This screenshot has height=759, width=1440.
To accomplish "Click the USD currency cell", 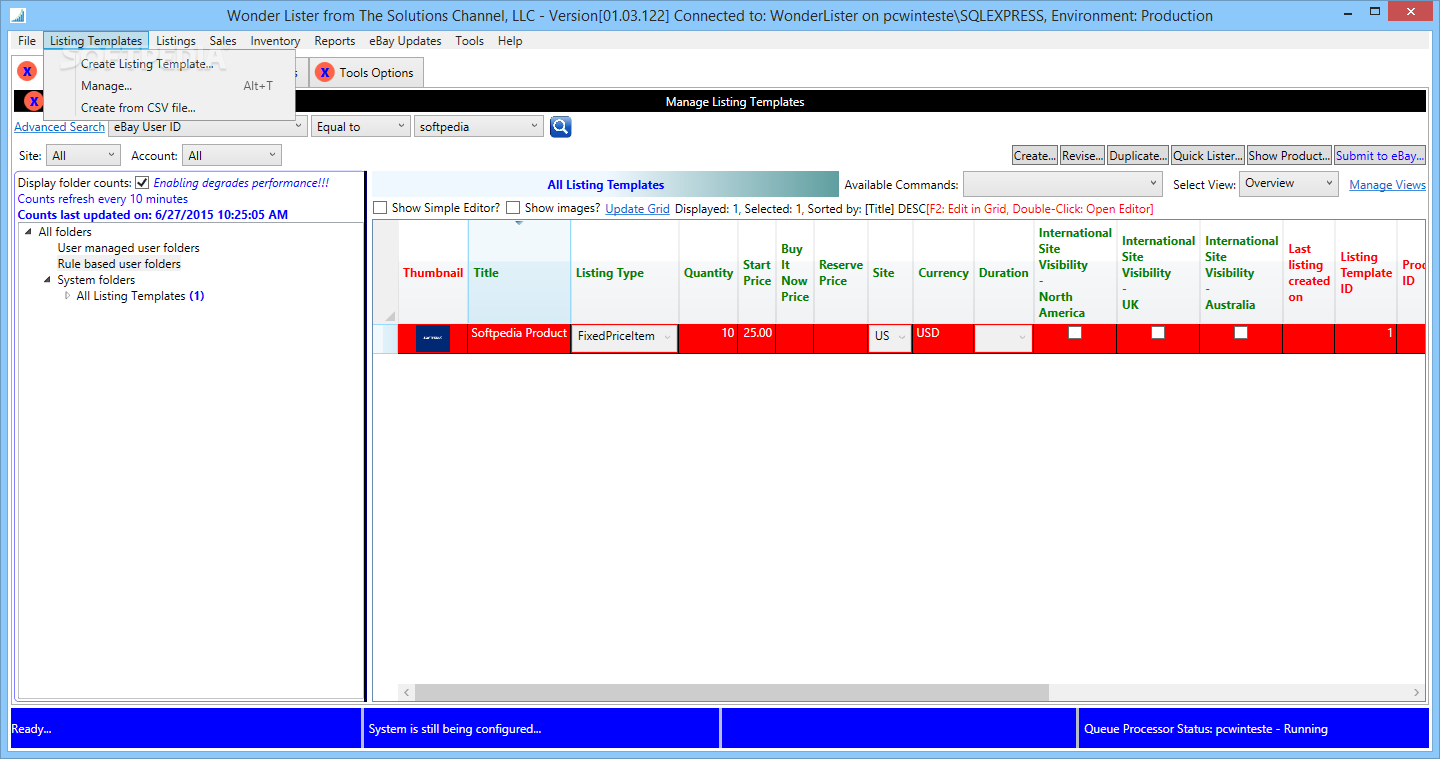I will click(x=943, y=338).
